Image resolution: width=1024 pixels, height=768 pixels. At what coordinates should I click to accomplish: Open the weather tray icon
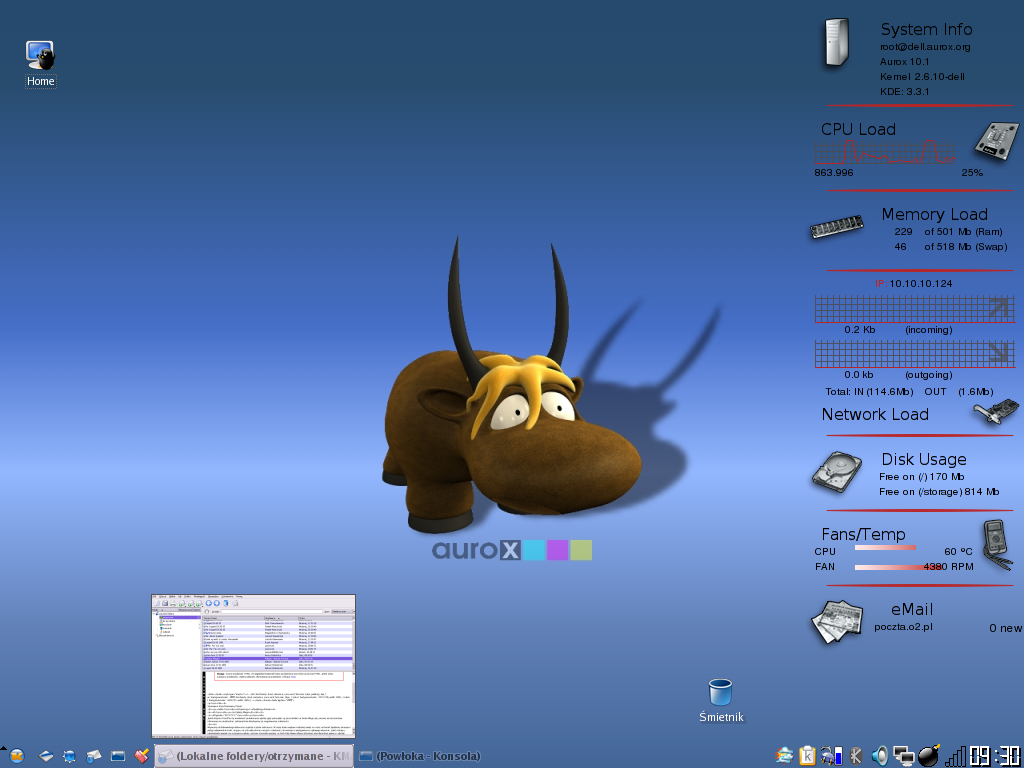pyautogui.click(x=784, y=756)
